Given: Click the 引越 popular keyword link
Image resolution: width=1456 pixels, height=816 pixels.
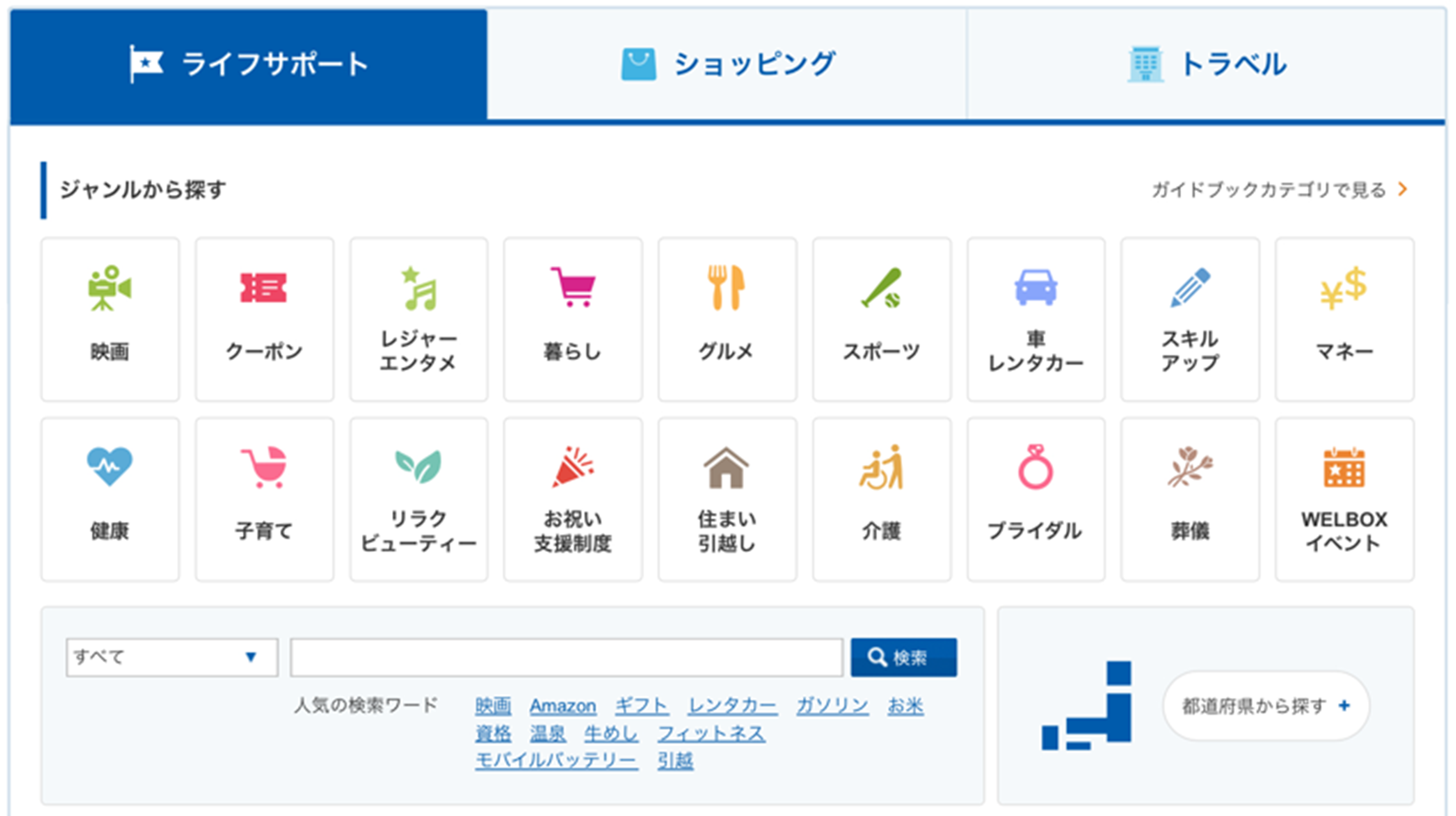Looking at the screenshot, I should pyautogui.click(x=675, y=760).
